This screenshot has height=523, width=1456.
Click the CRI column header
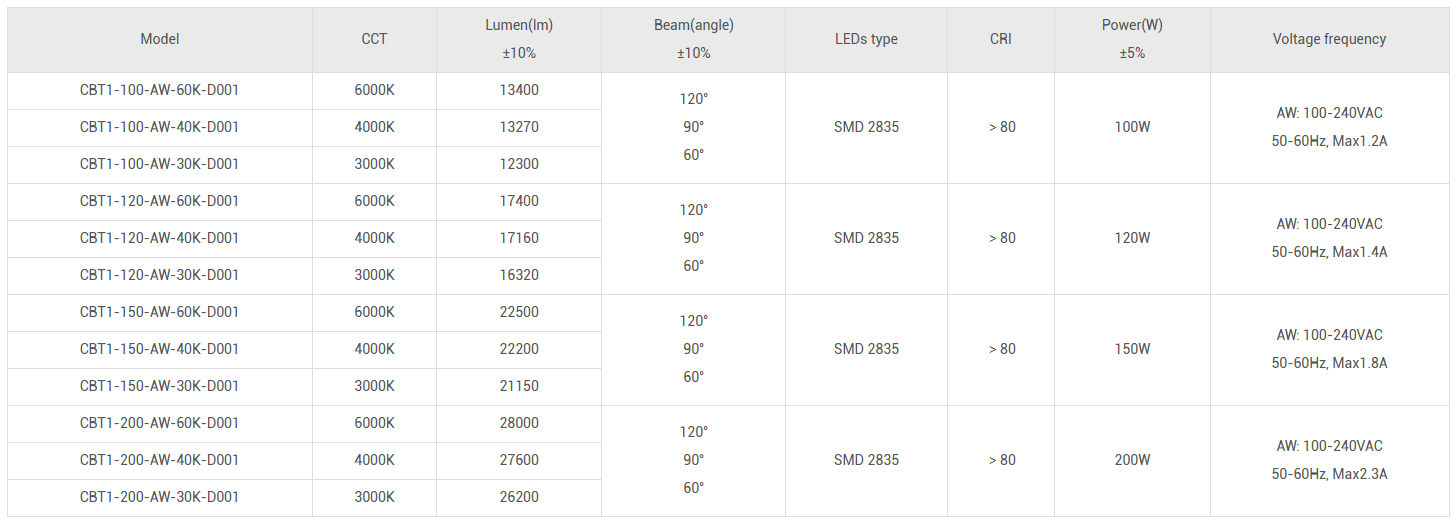[x=1001, y=39]
